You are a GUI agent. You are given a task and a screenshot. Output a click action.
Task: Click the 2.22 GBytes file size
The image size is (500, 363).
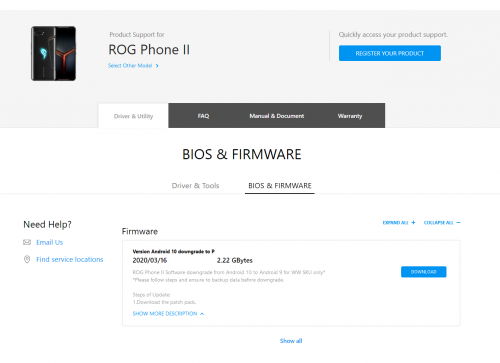[235, 260]
